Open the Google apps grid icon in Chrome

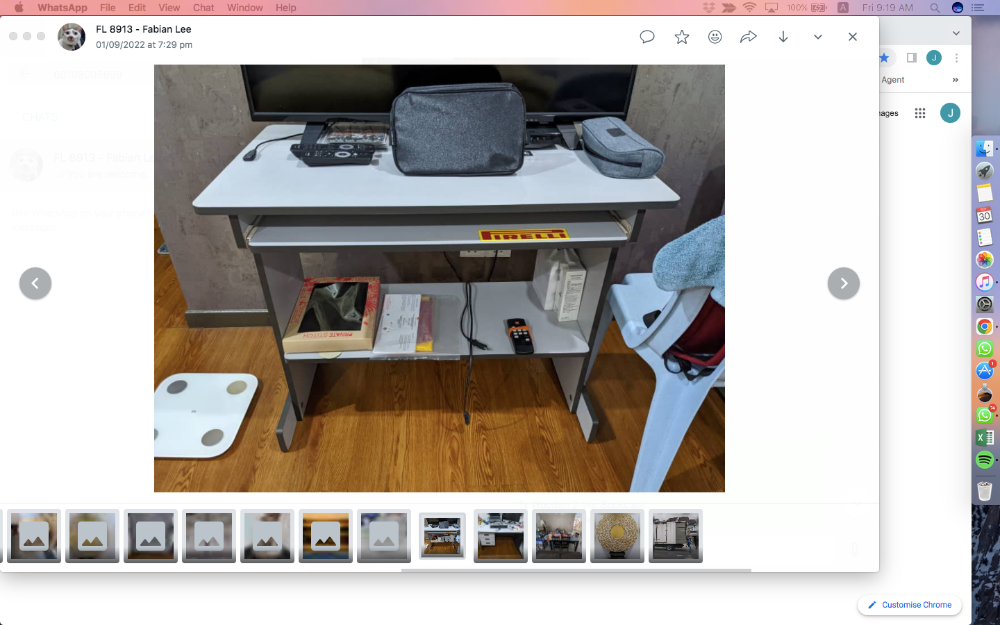[920, 113]
